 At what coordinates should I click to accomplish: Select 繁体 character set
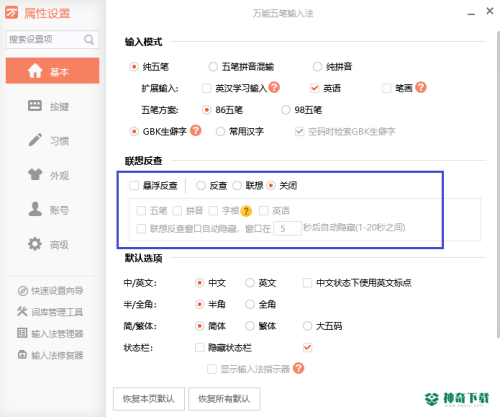pos(250,326)
